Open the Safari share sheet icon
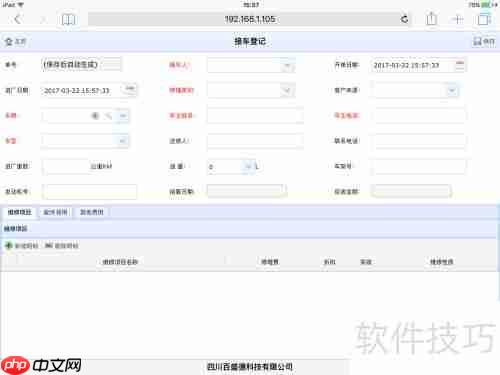500x375 pixels. pos(431,19)
